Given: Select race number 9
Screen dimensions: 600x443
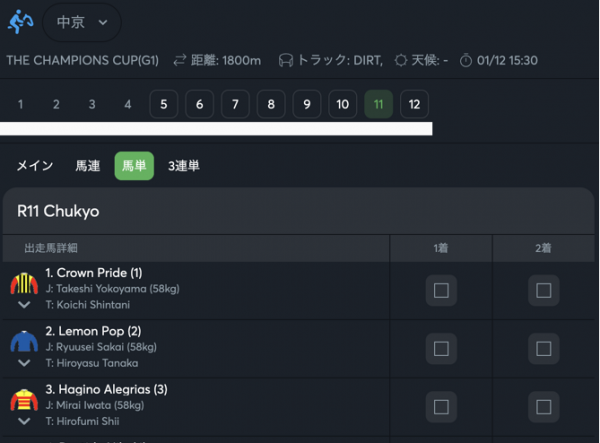Looking at the screenshot, I should tap(307, 104).
